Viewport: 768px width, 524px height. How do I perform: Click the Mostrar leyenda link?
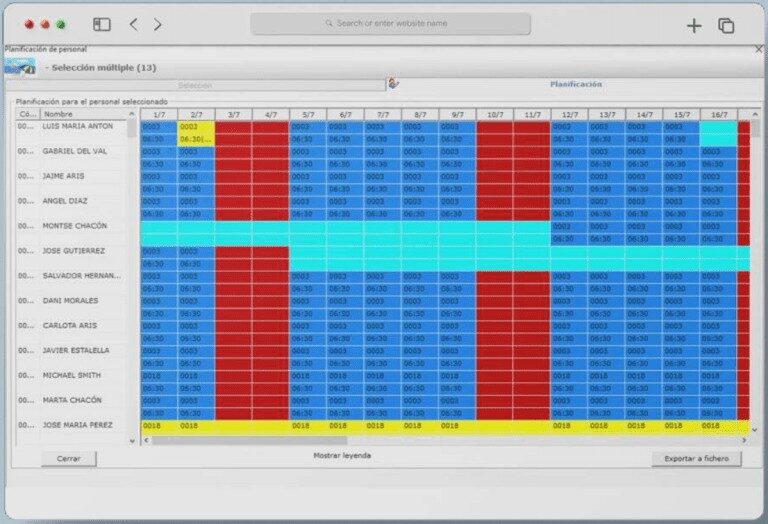pos(342,455)
